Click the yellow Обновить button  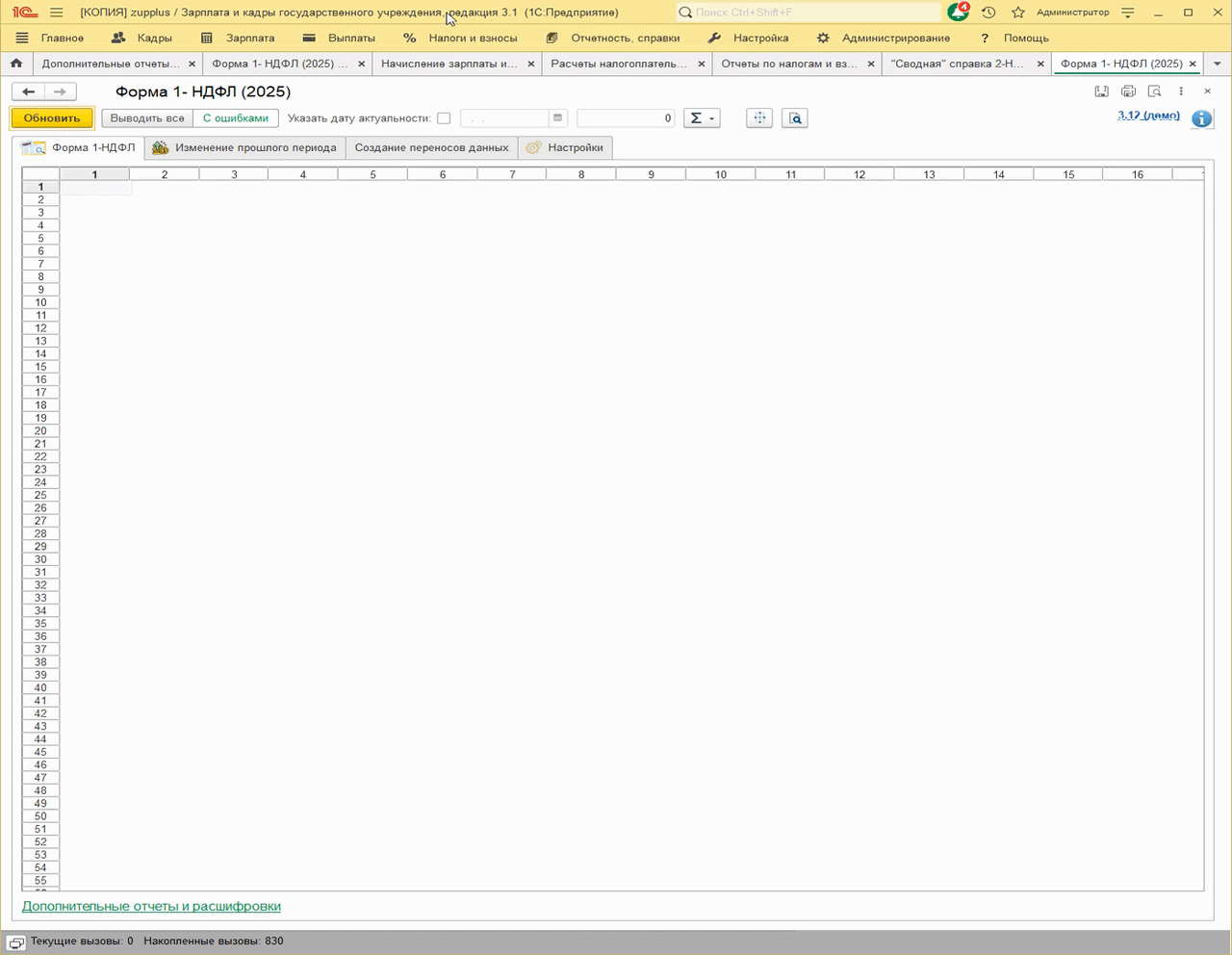pyautogui.click(x=52, y=118)
